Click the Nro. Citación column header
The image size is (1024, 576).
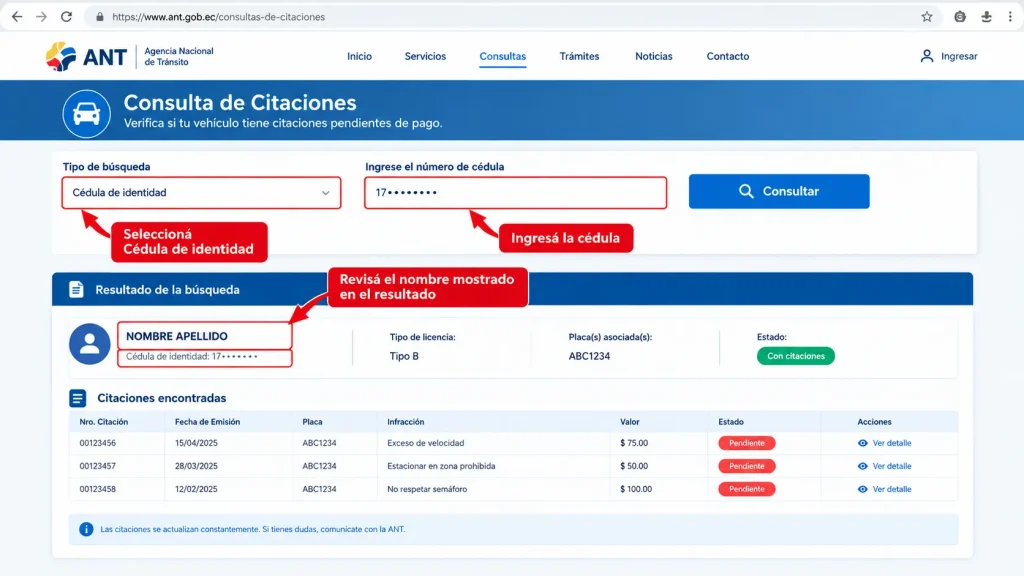(104, 422)
